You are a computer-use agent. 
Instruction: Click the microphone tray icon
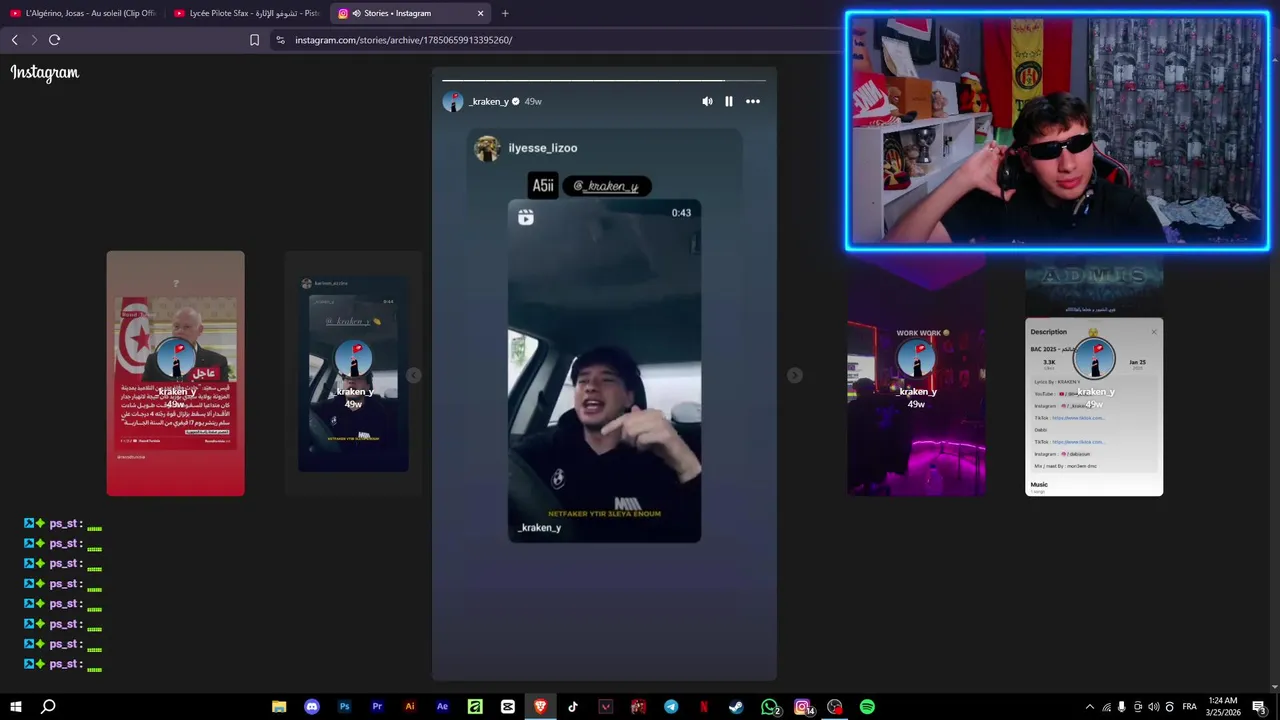coord(1122,707)
